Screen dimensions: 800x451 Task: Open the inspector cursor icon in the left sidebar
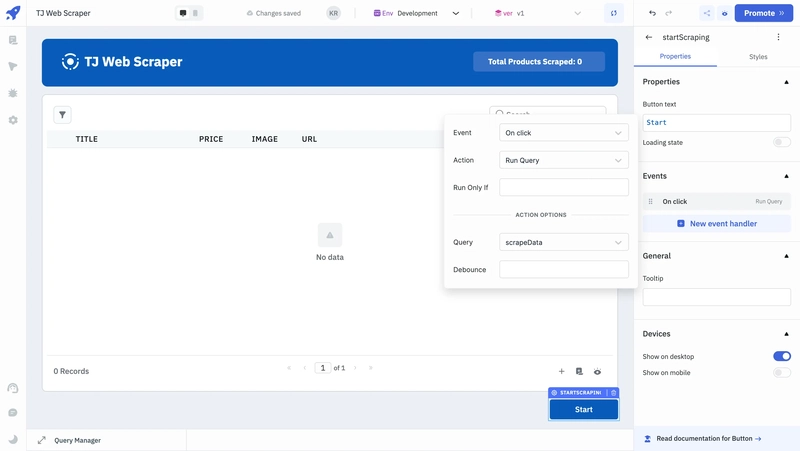point(13,66)
